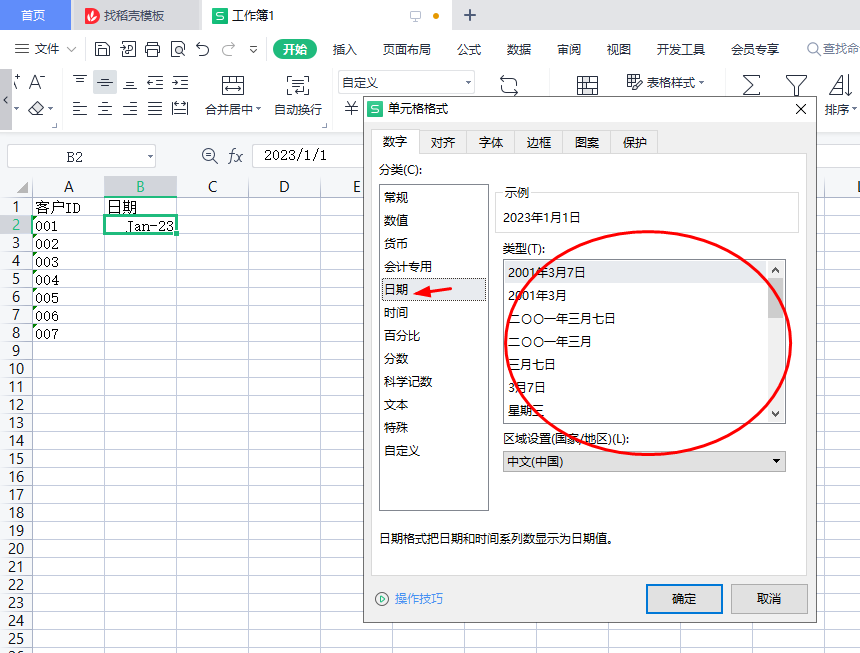The image size is (860, 653).
Task: Click the Redo arrow icon
Action: (x=228, y=49)
